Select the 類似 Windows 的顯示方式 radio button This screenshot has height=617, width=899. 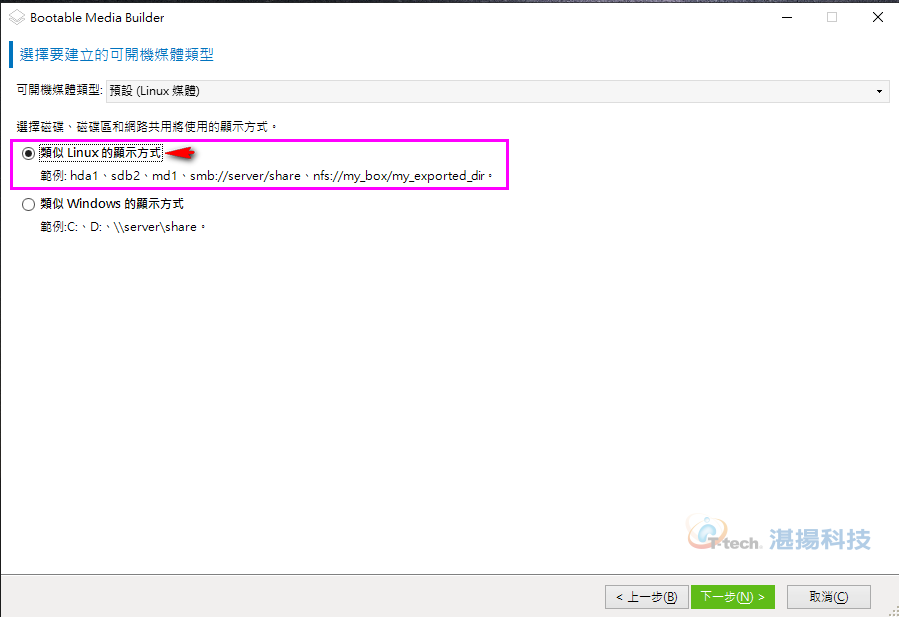(28, 204)
